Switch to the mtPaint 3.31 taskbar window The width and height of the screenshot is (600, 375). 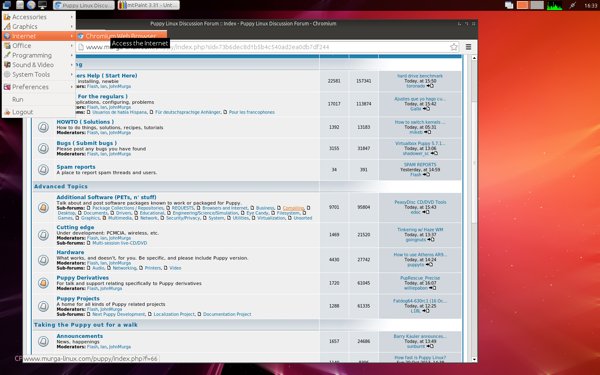coord(148,5)
